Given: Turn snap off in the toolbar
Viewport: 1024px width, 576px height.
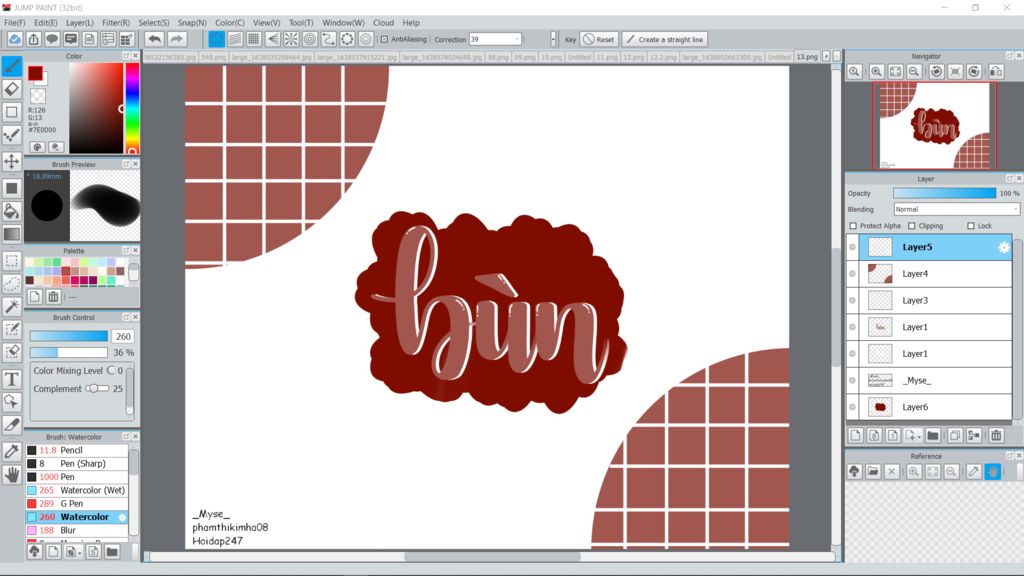Looking at the screenshot, I should pyautogui.click(x=216, y=39).
